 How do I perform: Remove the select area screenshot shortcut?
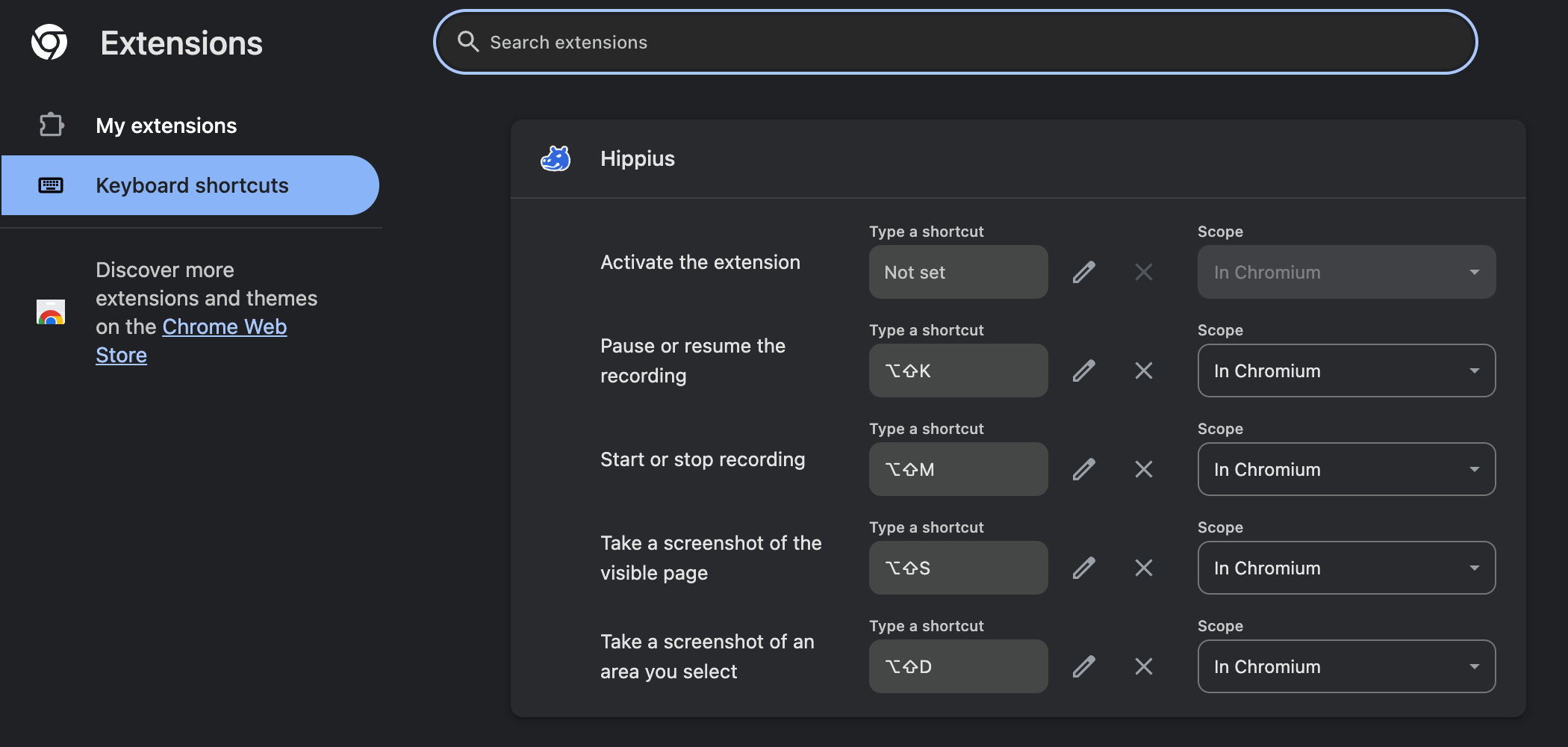[1144, 666]
